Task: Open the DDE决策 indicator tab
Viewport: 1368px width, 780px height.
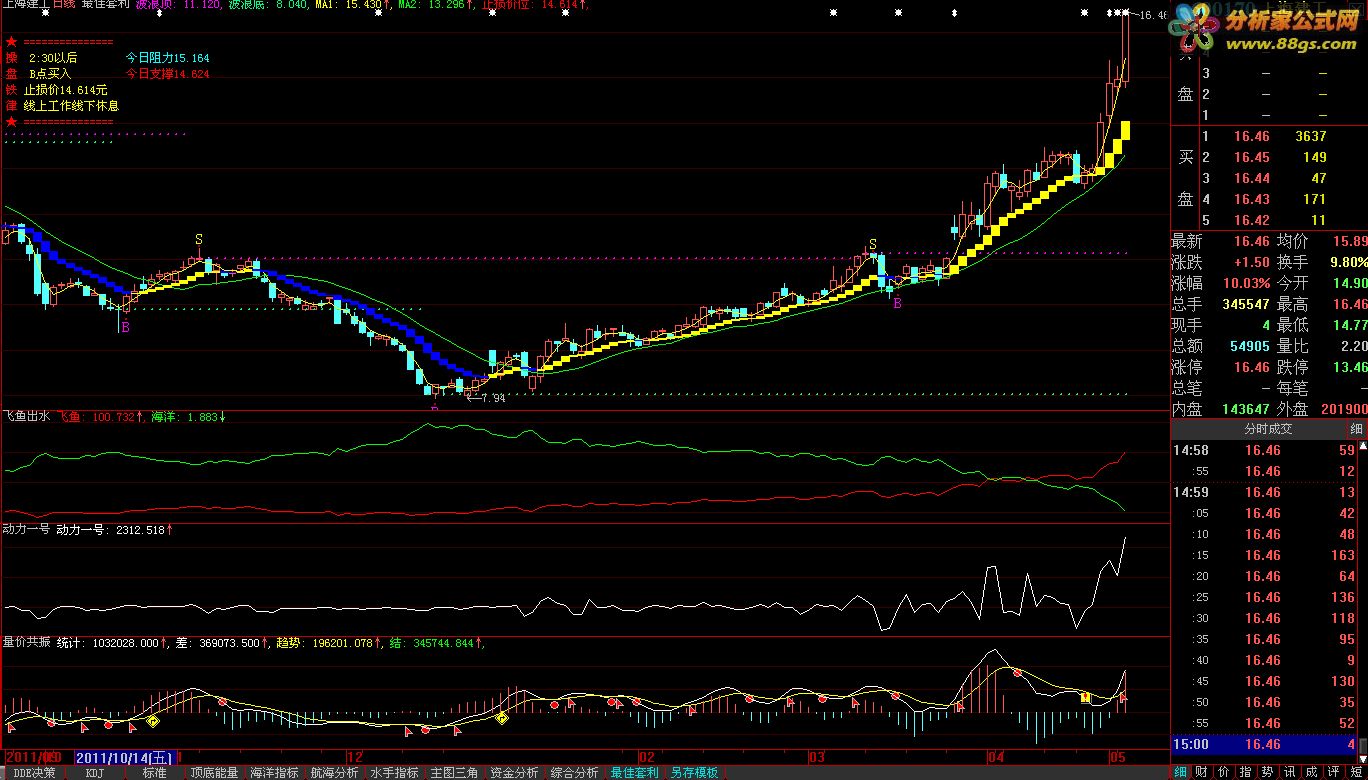Action: (34, 773)
